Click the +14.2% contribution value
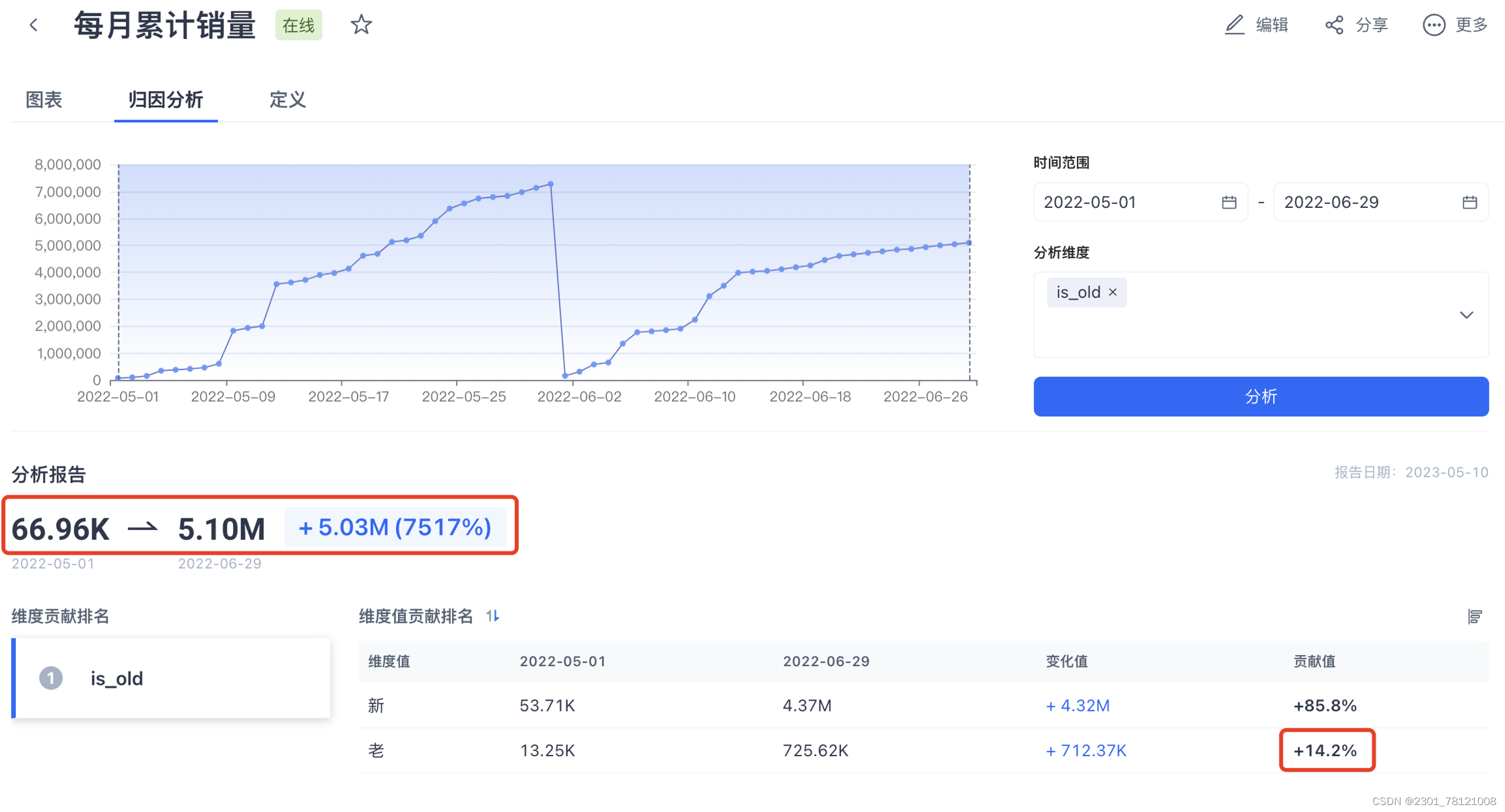 (1324, 750)
